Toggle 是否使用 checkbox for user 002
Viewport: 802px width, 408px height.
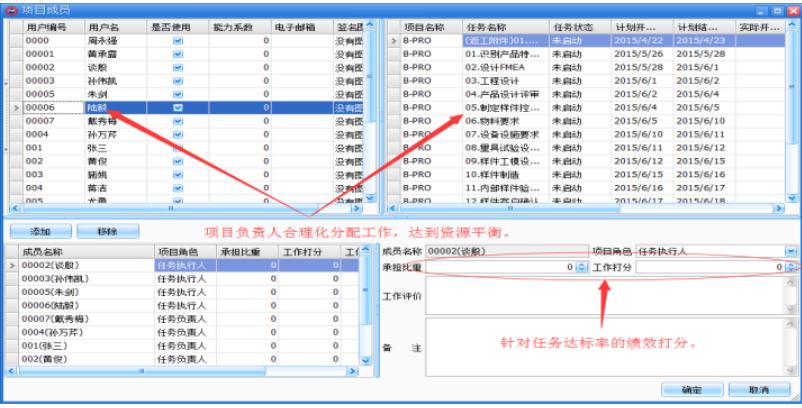(177, 161)
